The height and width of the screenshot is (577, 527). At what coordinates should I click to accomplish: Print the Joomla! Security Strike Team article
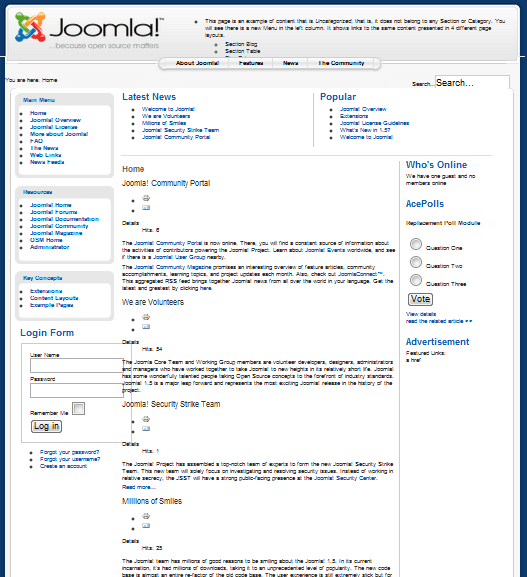pos(146,419)
